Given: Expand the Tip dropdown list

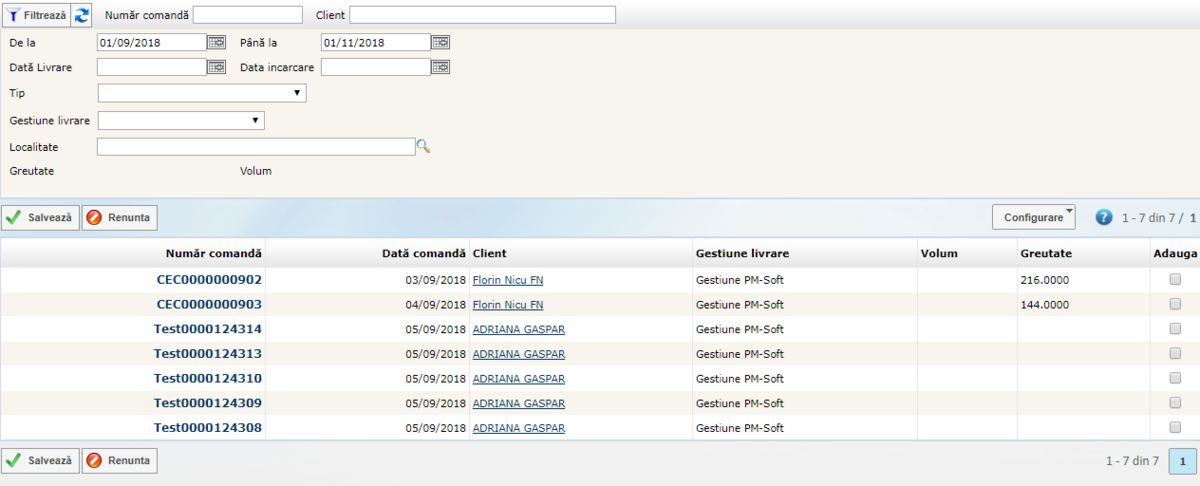Looking at the screenshot, I should [x=202, y=93].
